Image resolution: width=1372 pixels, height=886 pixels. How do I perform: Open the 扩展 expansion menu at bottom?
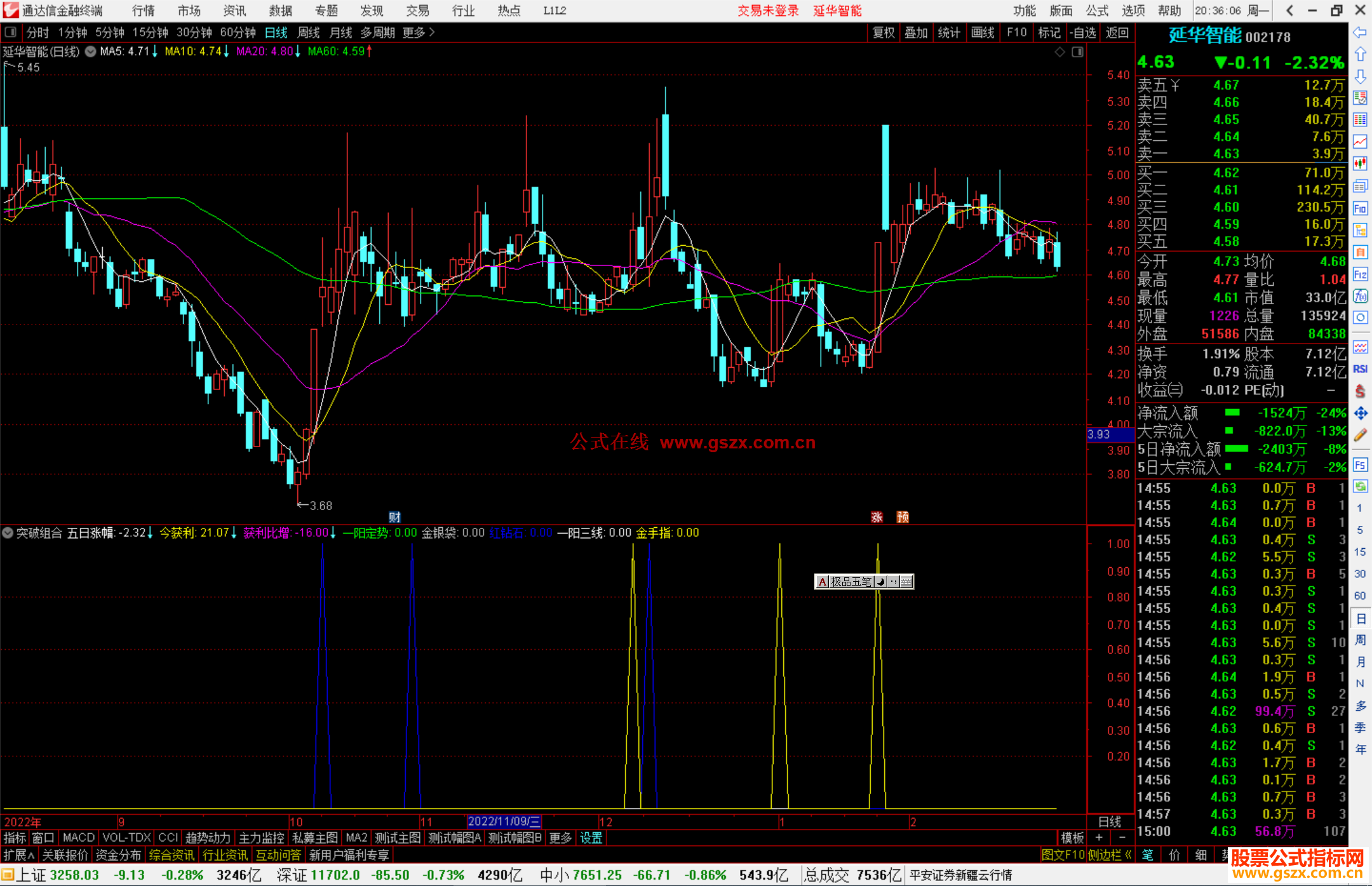coord(18,855)
